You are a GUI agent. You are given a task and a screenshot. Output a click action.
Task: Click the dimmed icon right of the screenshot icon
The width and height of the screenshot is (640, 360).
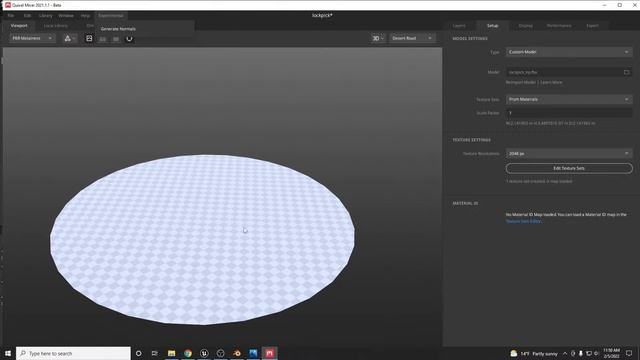tap(103, 39)
